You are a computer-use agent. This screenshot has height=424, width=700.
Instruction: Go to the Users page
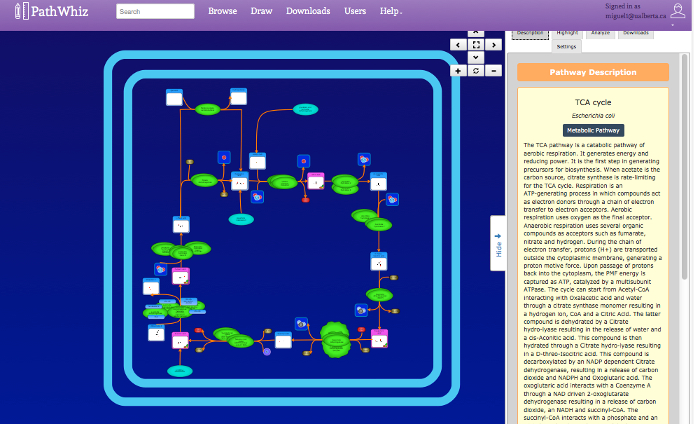[x=355, y=11]
